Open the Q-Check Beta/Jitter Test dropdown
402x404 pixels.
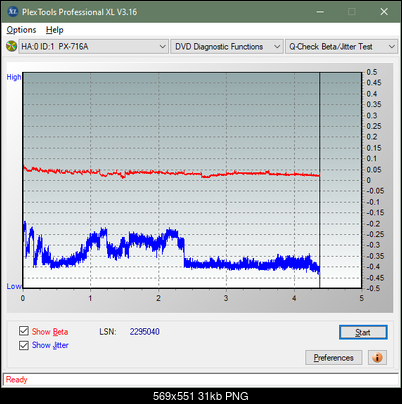[x=342, y=47]
